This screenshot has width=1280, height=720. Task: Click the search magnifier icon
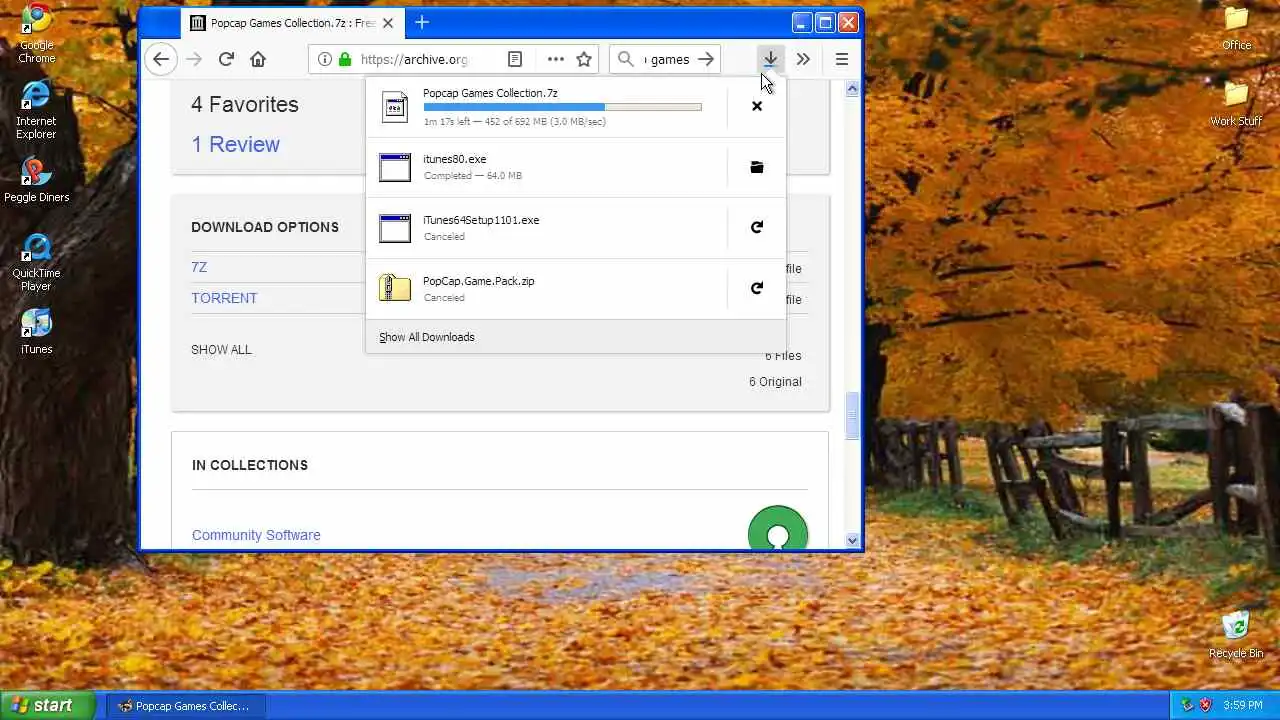[626, 59]
